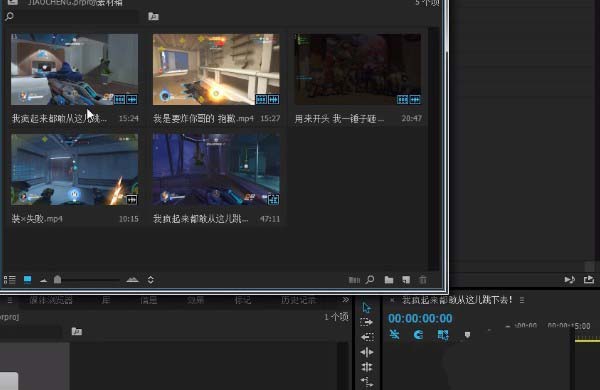This screenshot has width=600, height=390.
Task: Expand the hidden tabs via the double chevron
Action: pyautogui.click(x=345, y=300)
